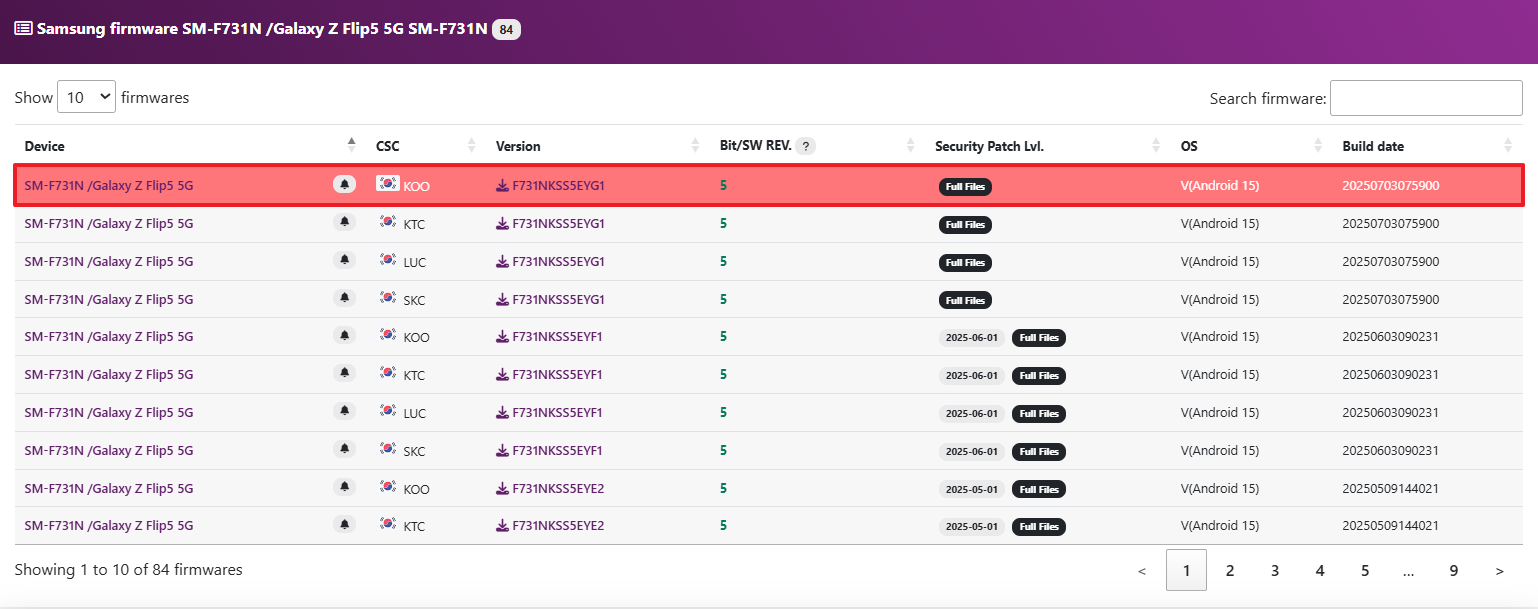Click Full Files badge in KOO F731NKSS5EYG1 row
Viewport: 1538px width, 609px height.
coord(965,186)
